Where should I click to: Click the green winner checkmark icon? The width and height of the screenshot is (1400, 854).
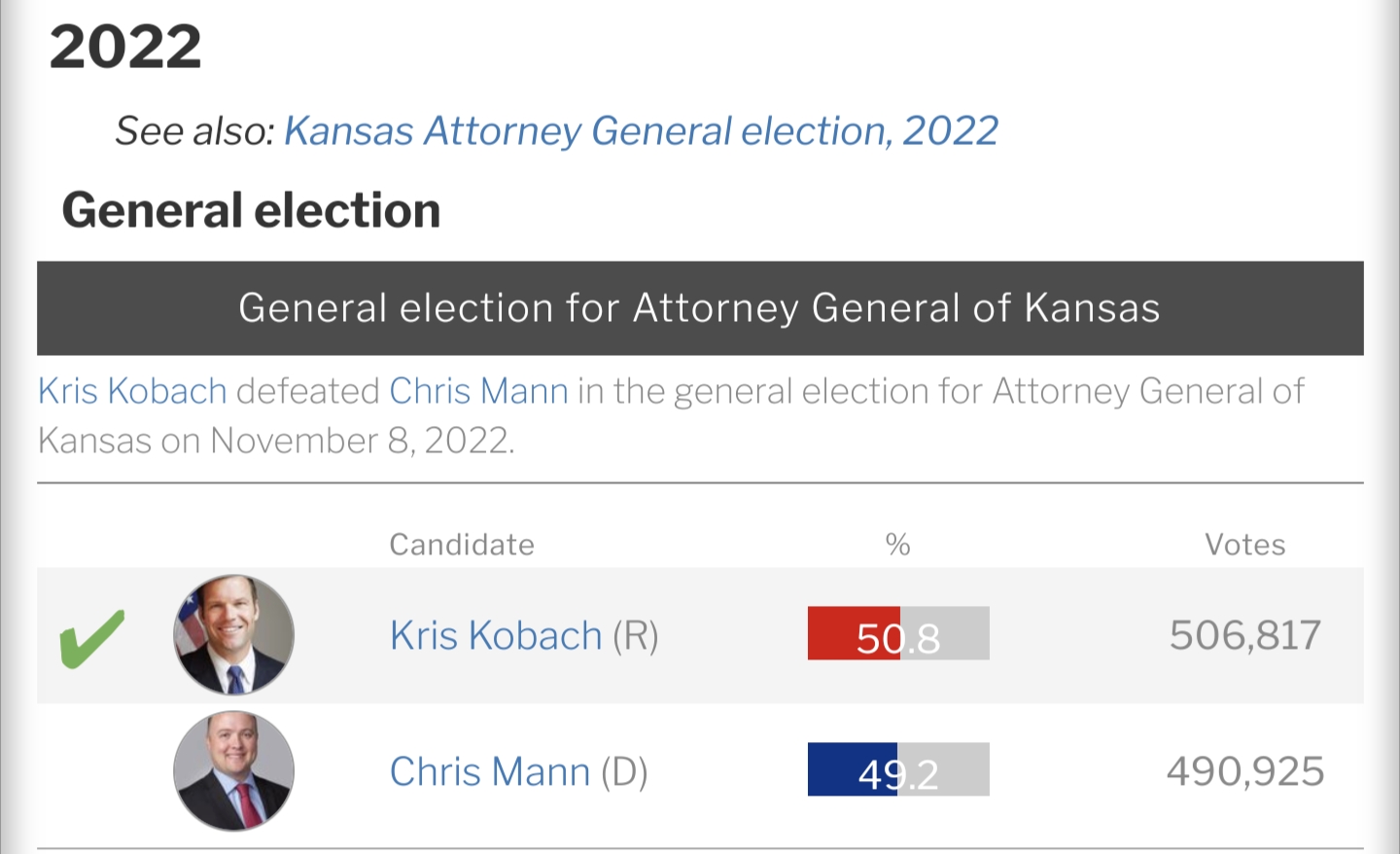pyautogui.click(x=92, y=638)
